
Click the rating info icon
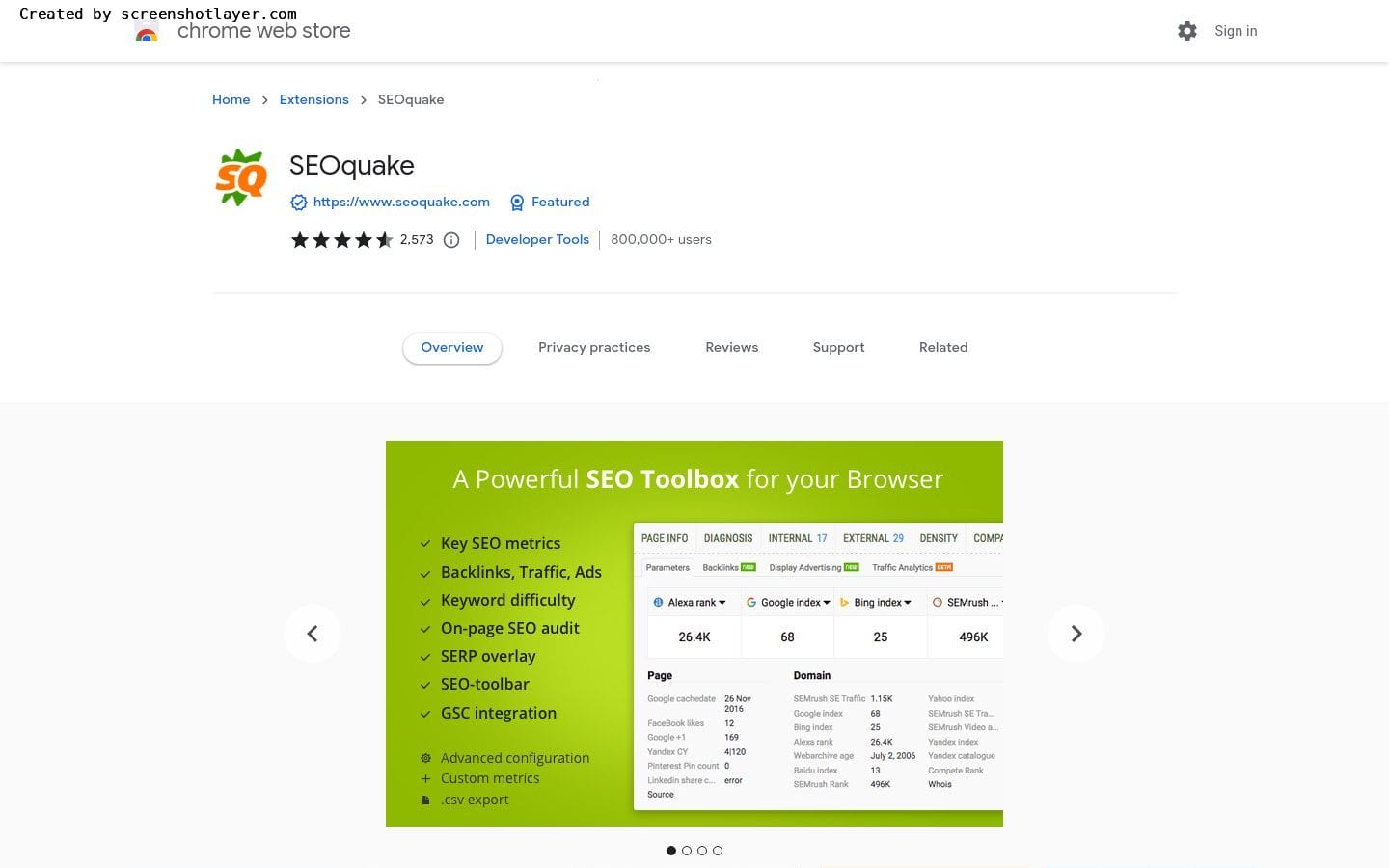pyautogui.click(x=451, y=240)
